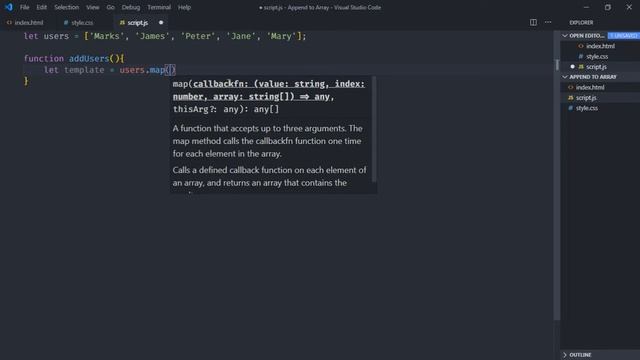The height and width of the screenshot is (360, 640).
Task: Click the 'Mary' string in the array
Action: (281, 36)
